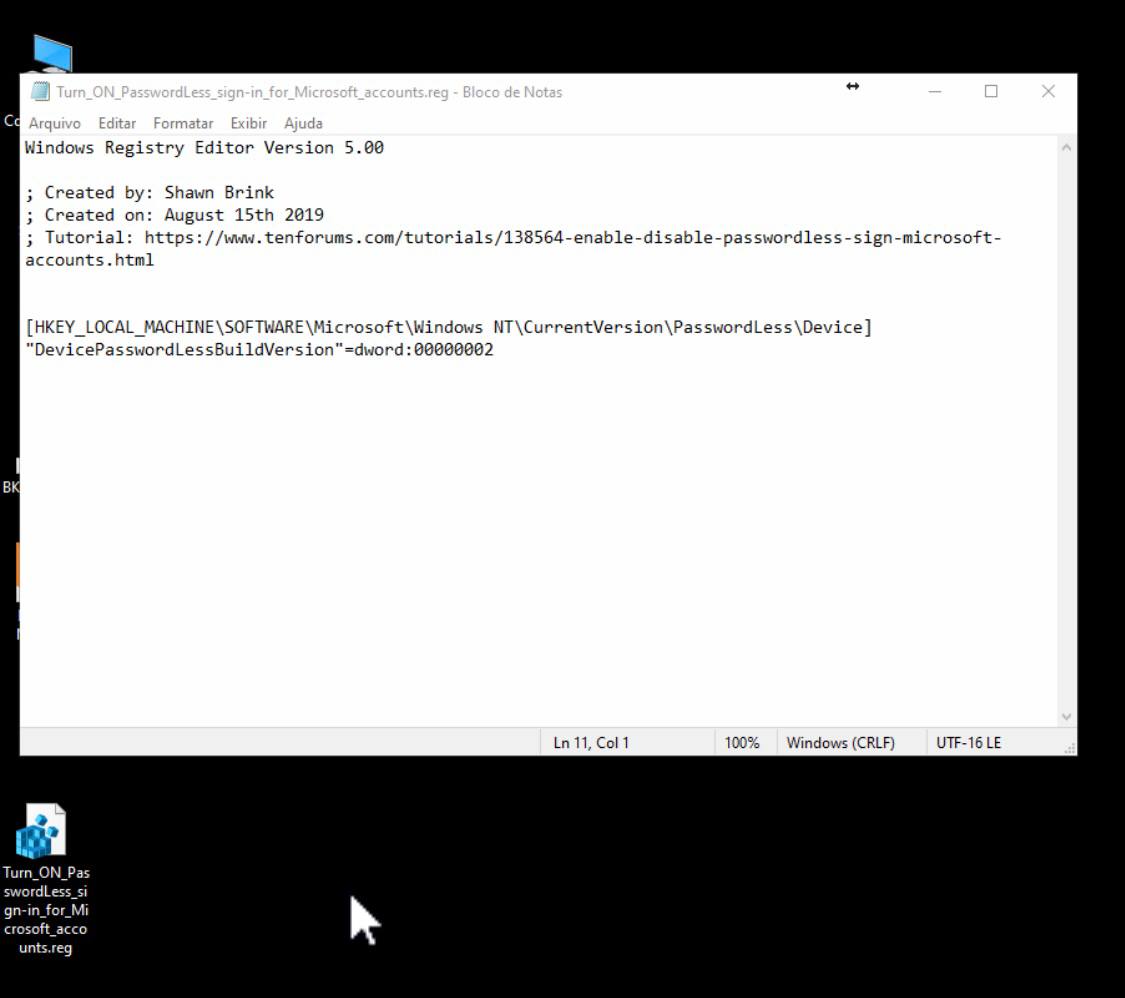Image resolution: width=1125 pixels, height=998 pixels.
Task: Click the scrollbar down arrow
Action: click(x=1066, y=717)
